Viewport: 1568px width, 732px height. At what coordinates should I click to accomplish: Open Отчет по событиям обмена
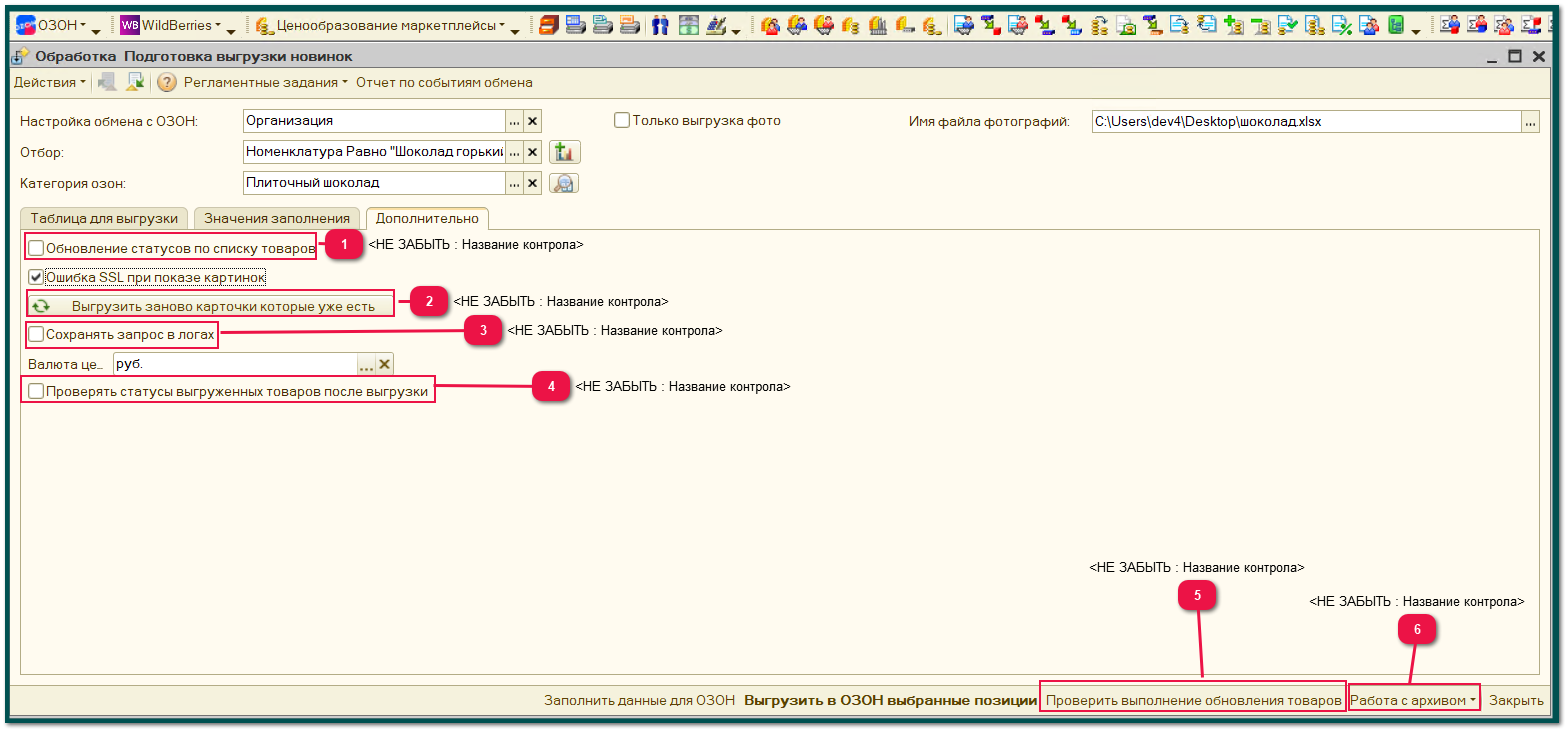(x=444, y=82)
